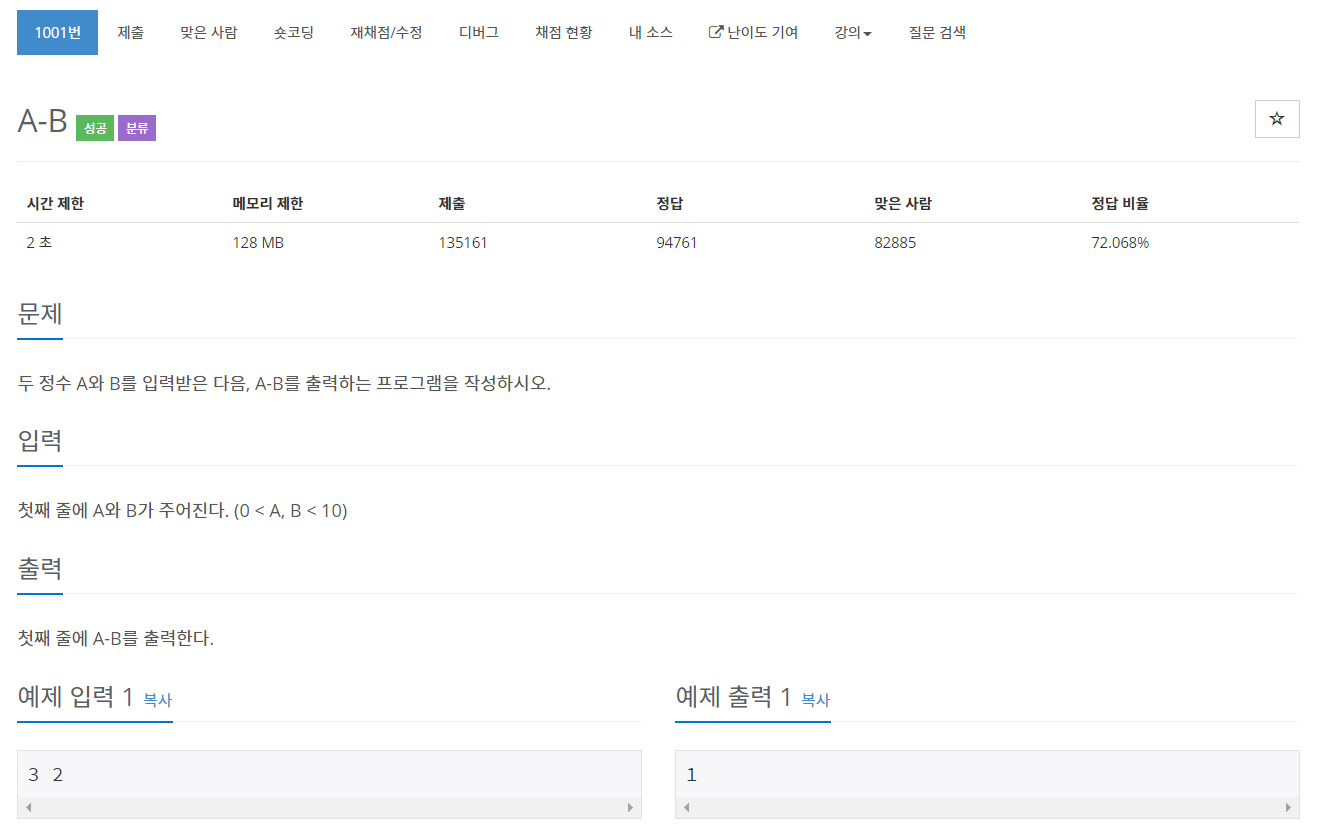Click left scroll arrow of example output
The image size is (1333, 839).
(x=686, y=807)
